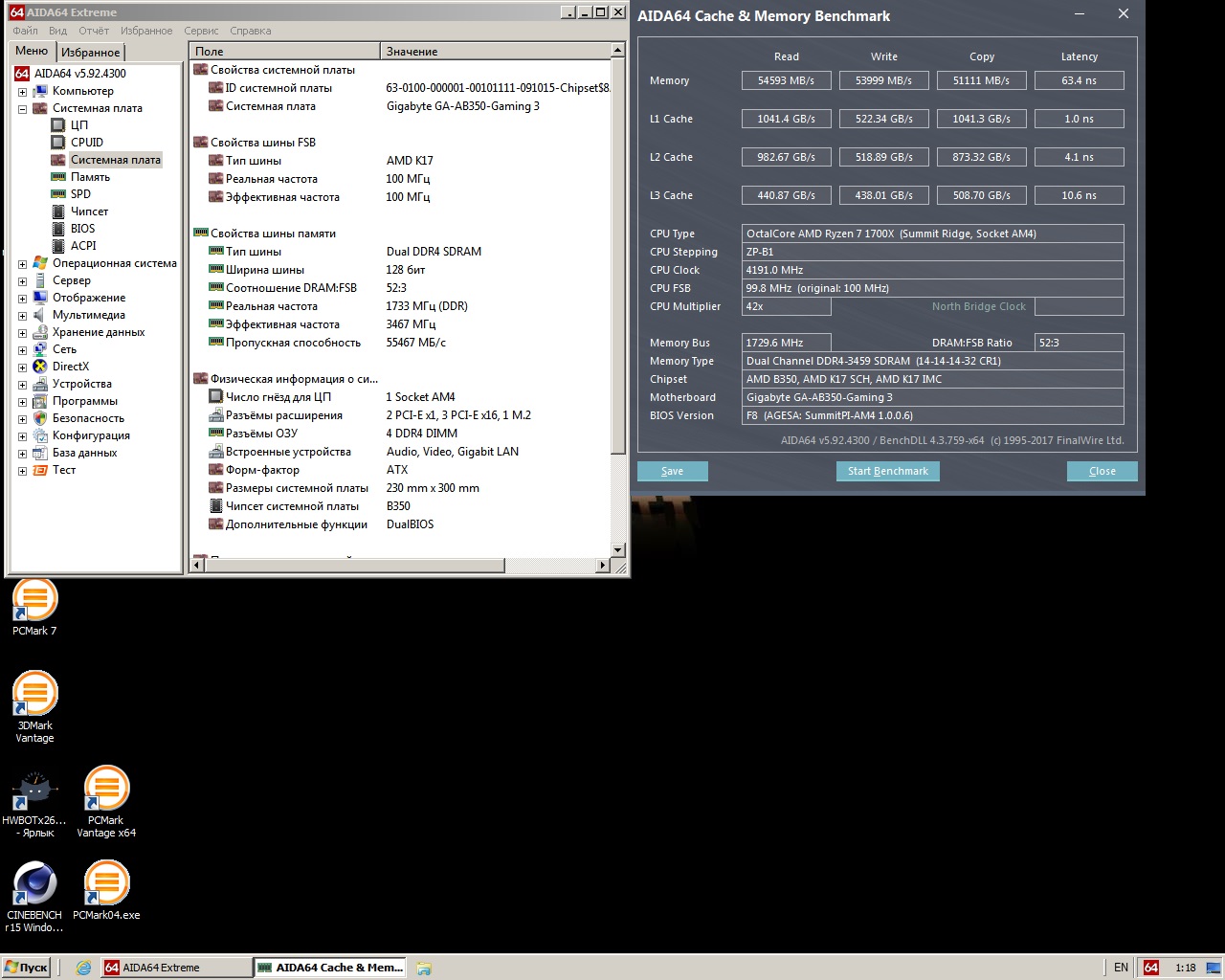The image size is (1225, 980).
Task: Launch PCMark Vantage x64 shortcut
Action: pos(106,802)
